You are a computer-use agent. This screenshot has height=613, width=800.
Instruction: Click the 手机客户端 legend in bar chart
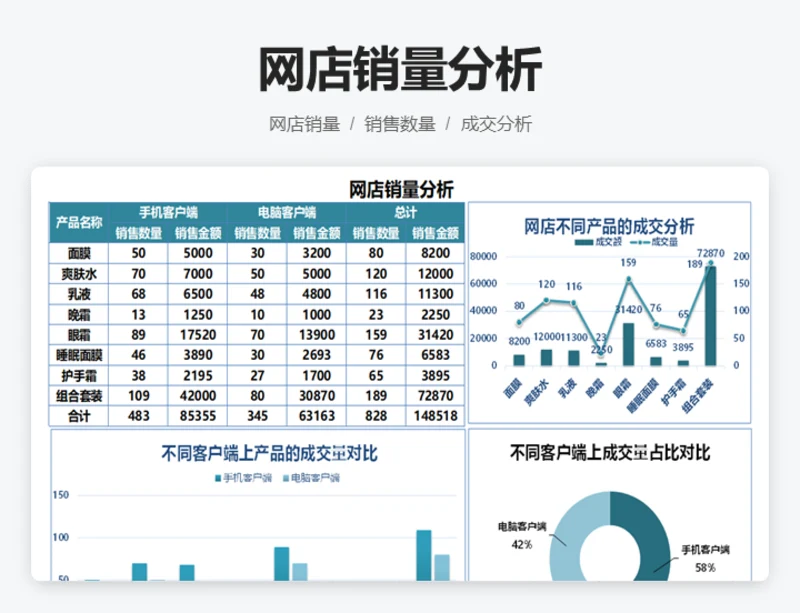[243, 478]
